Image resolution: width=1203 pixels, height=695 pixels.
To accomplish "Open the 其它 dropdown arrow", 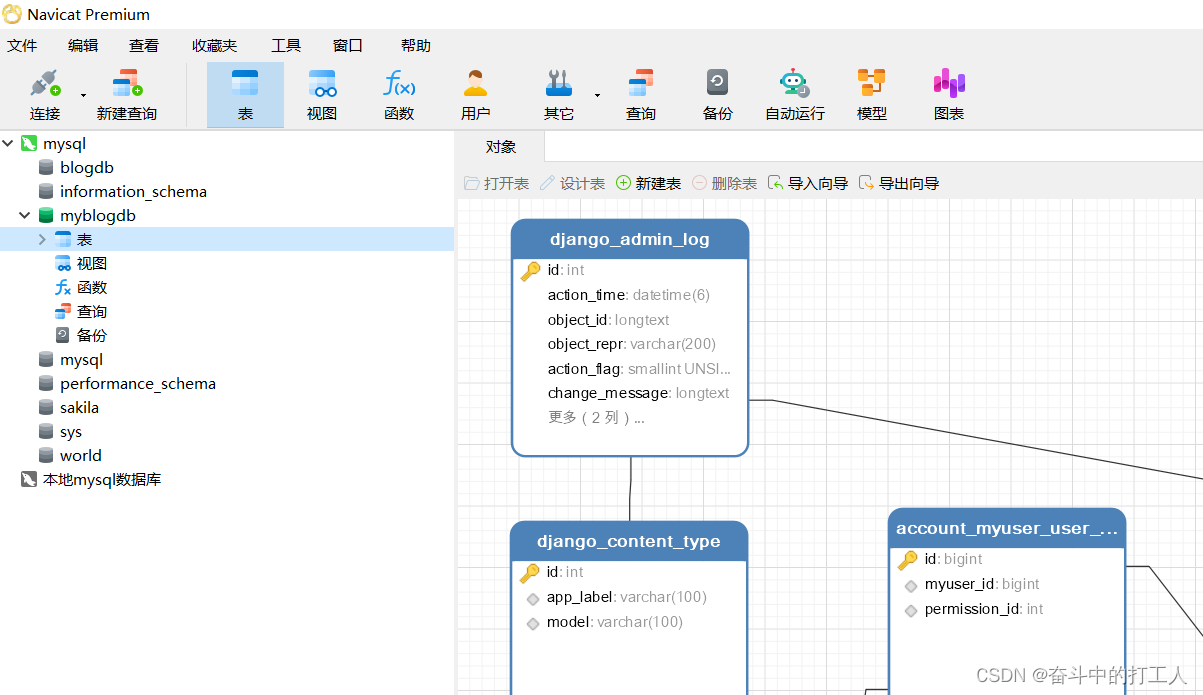I will 596,97.
